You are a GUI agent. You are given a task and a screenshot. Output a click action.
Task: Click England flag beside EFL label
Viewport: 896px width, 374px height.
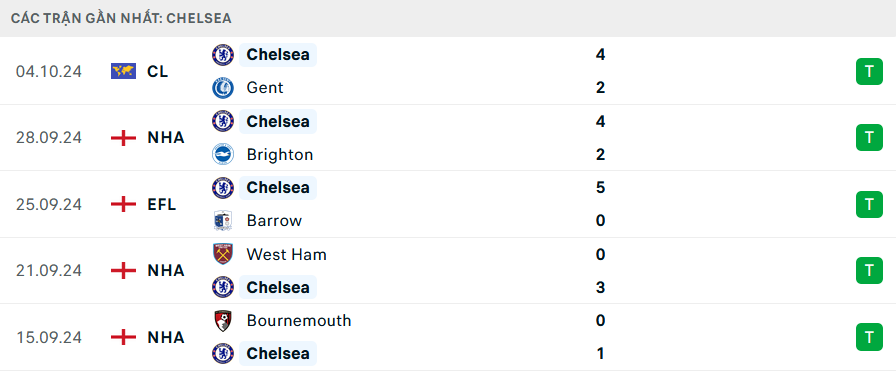[123, 204]
